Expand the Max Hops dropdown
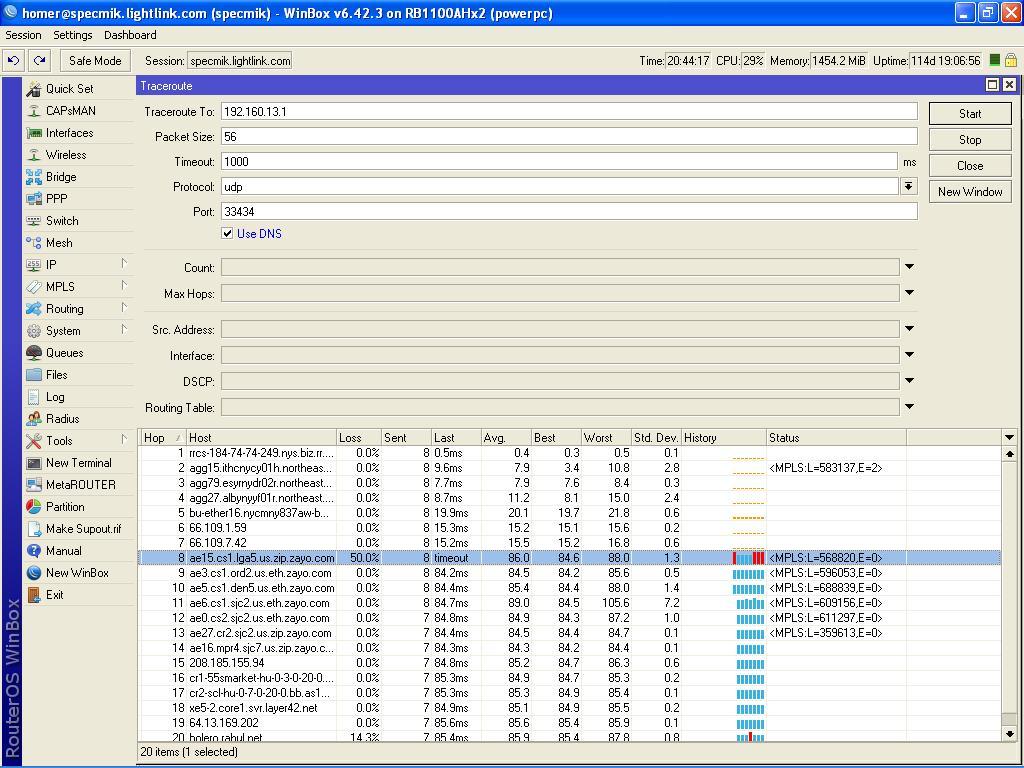The width and height of the screenshot is (1024, 768). [x=908, y=291]
